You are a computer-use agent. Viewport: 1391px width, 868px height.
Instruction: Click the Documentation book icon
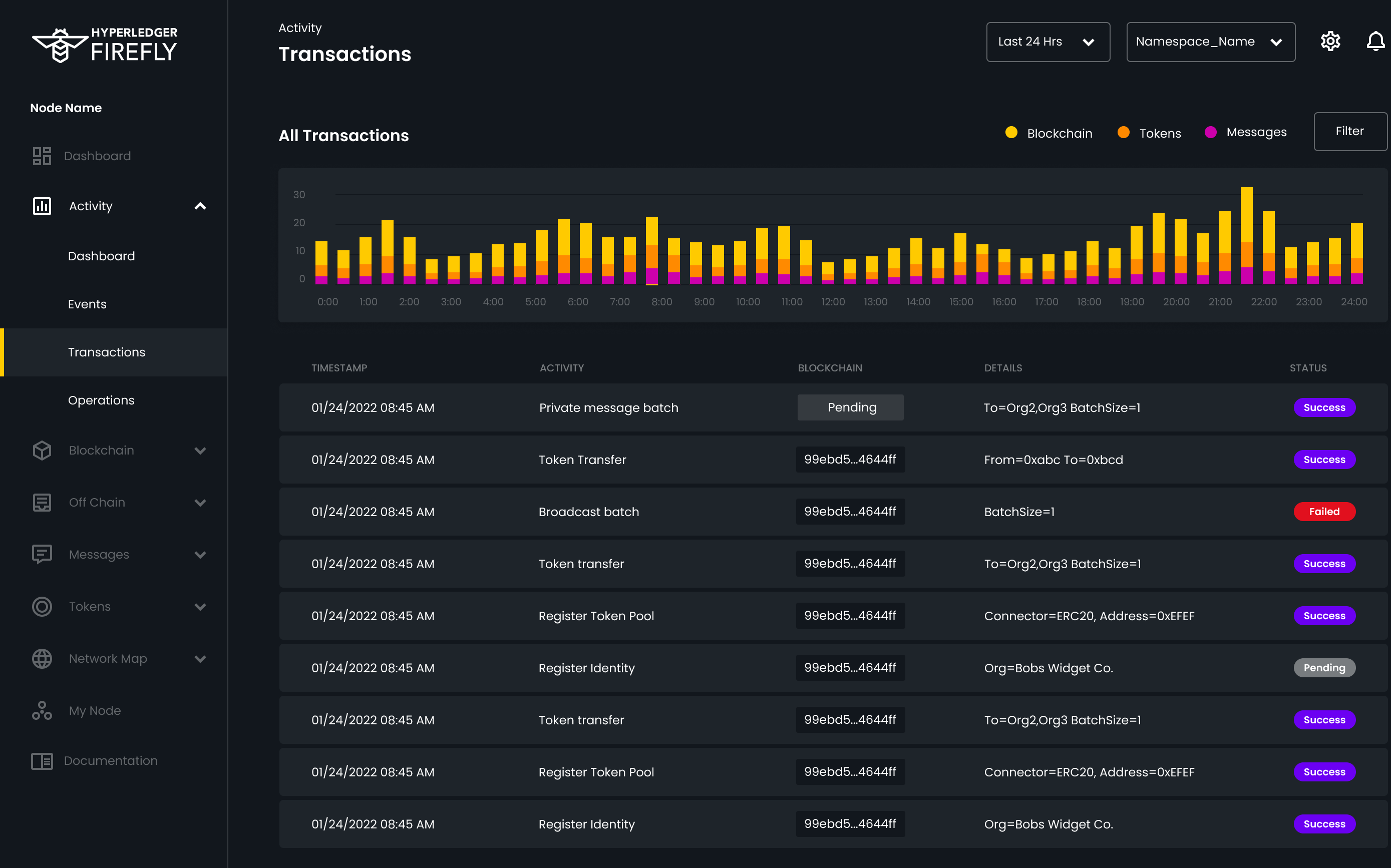[42, 761]
